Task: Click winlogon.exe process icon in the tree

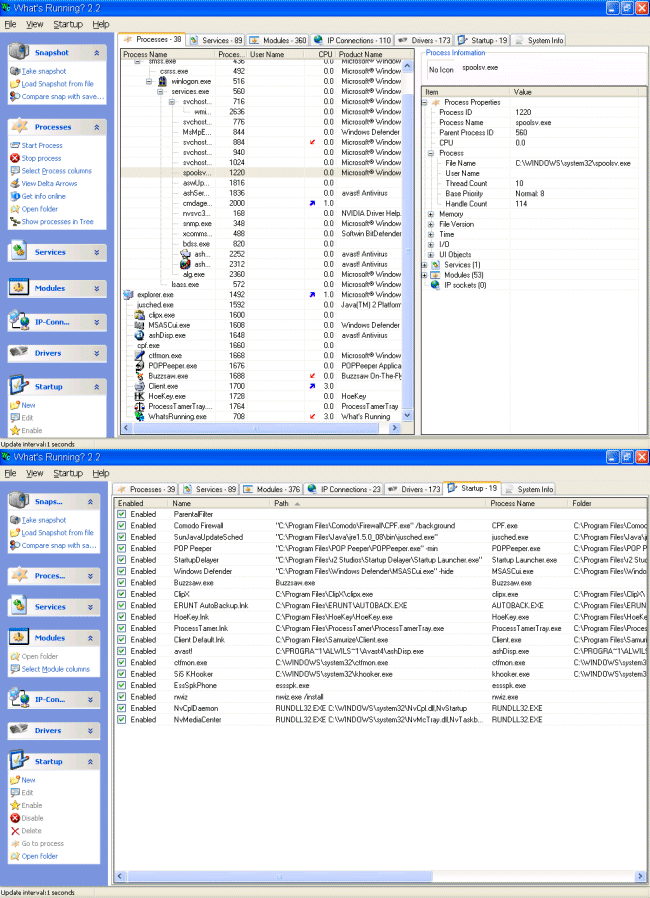Action: coord(162,81)
